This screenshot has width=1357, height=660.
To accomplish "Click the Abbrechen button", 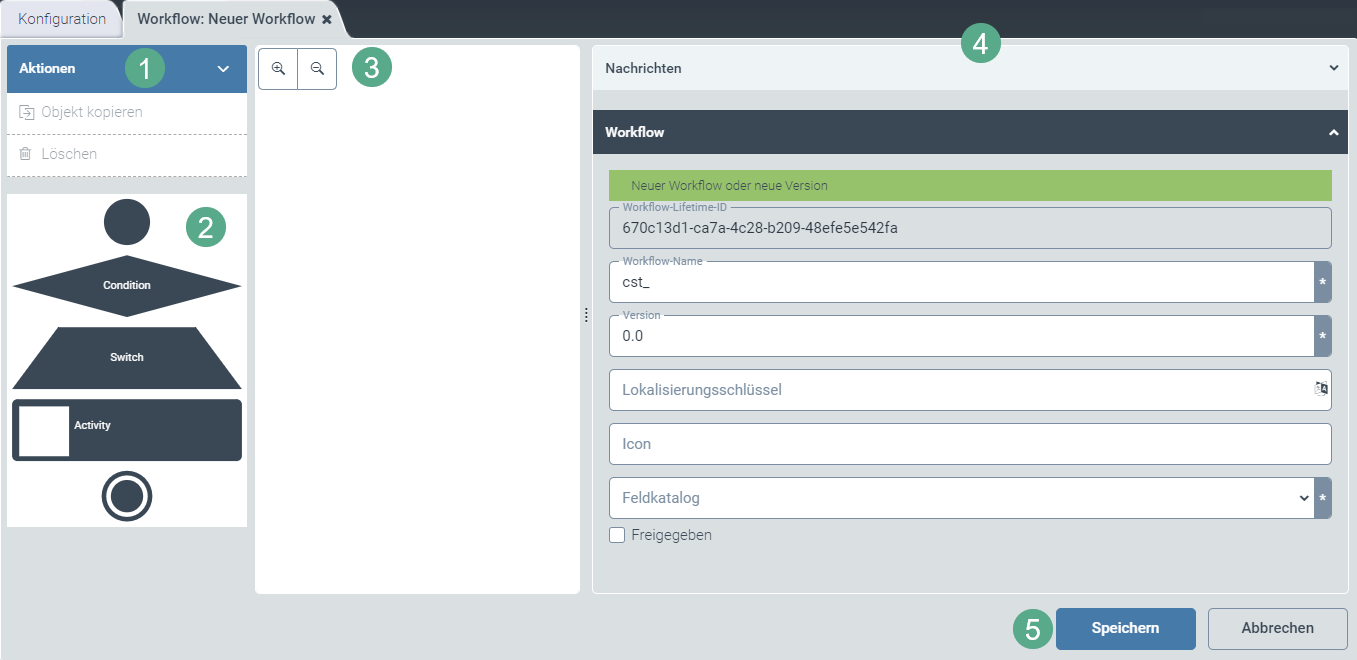I will [x=1277, y=628].
